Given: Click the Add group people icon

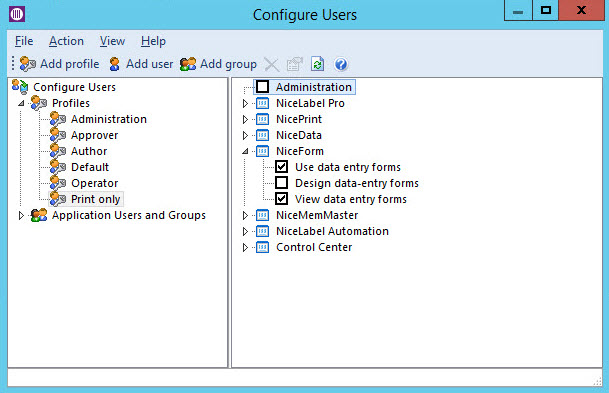Looking at the screenshot, I should click(x=188, y=64).
